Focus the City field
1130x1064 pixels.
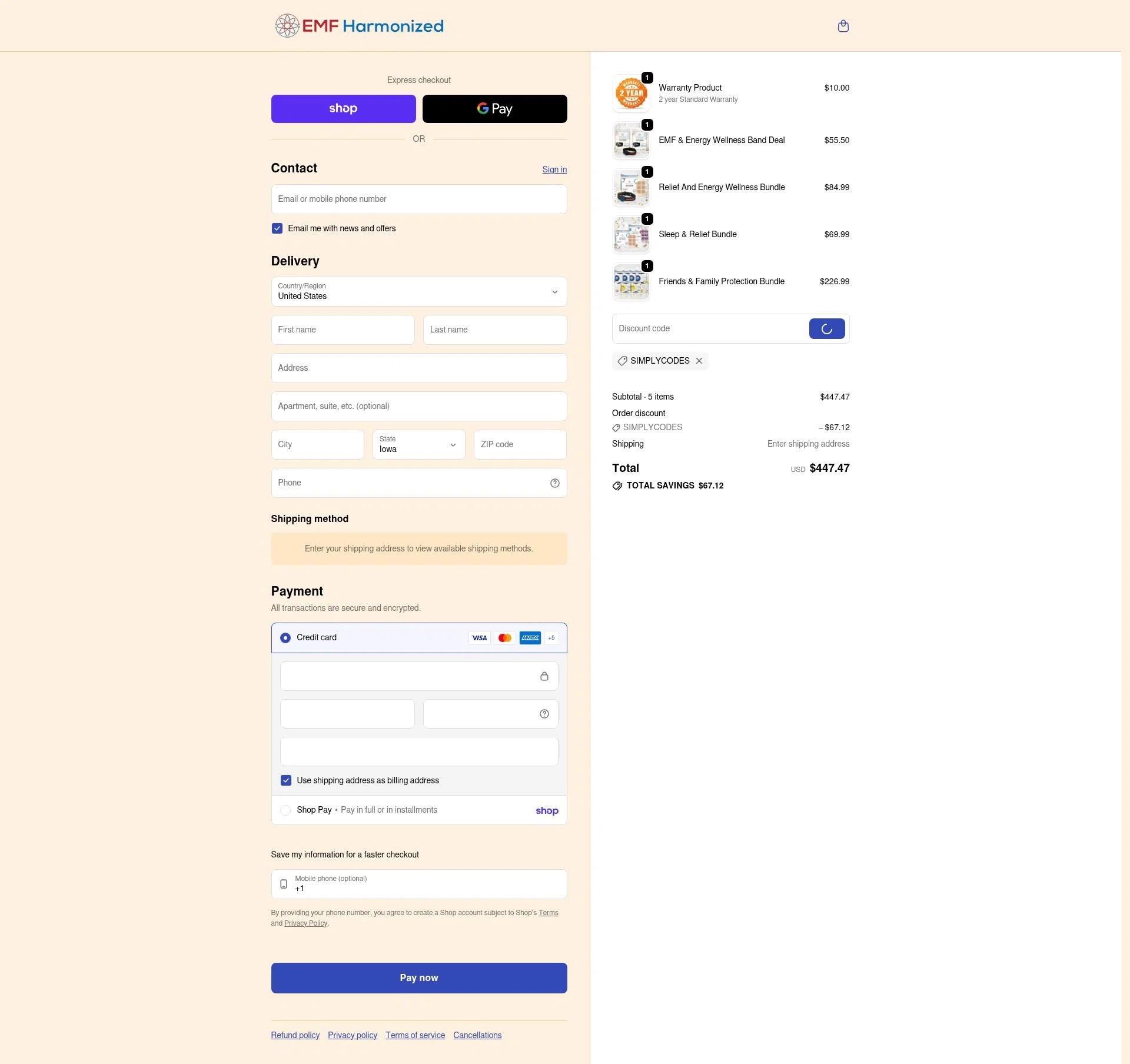click(317, 445)
